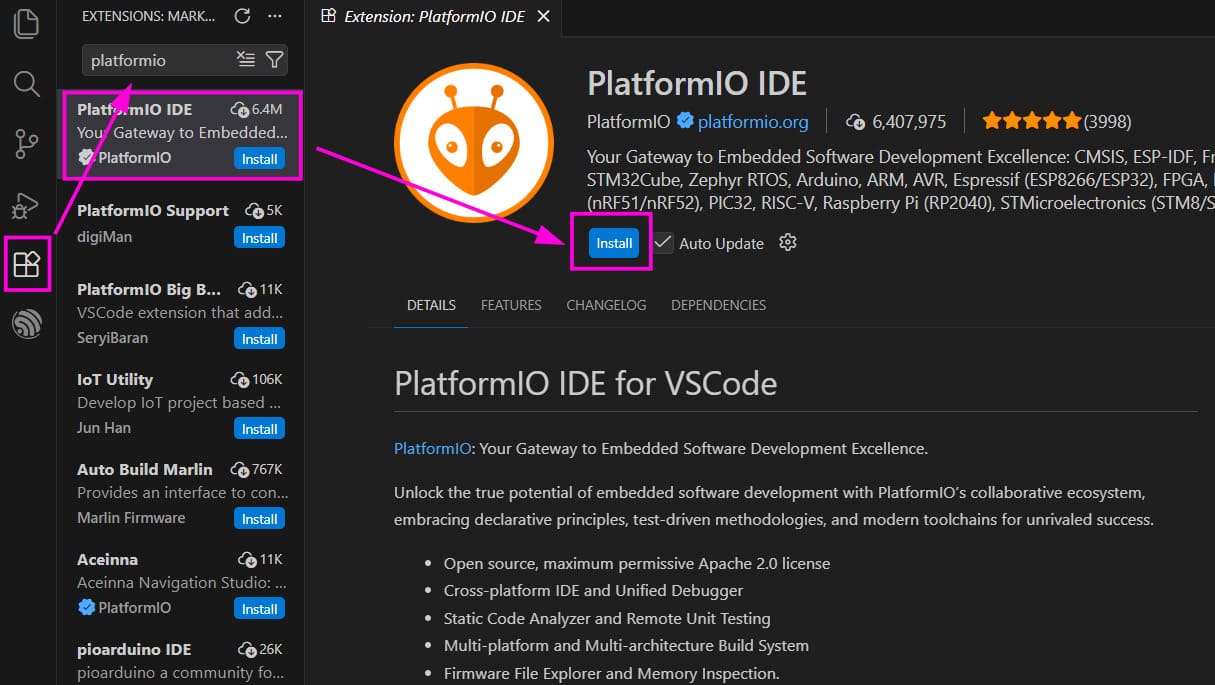Clear the extensions search results
1215x685 pixels.
click(245, 60)
